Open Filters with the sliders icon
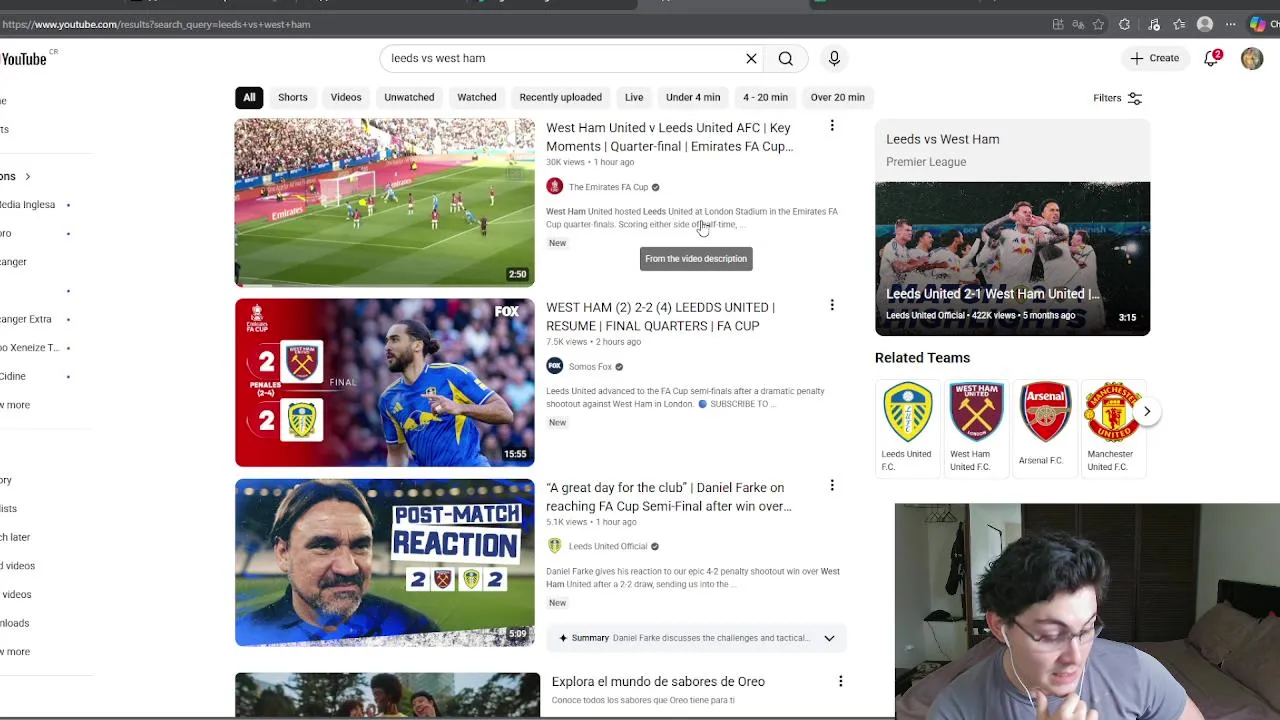Image resolution: width=1280 pixels, height=720 pixels. click(1118, 98)
